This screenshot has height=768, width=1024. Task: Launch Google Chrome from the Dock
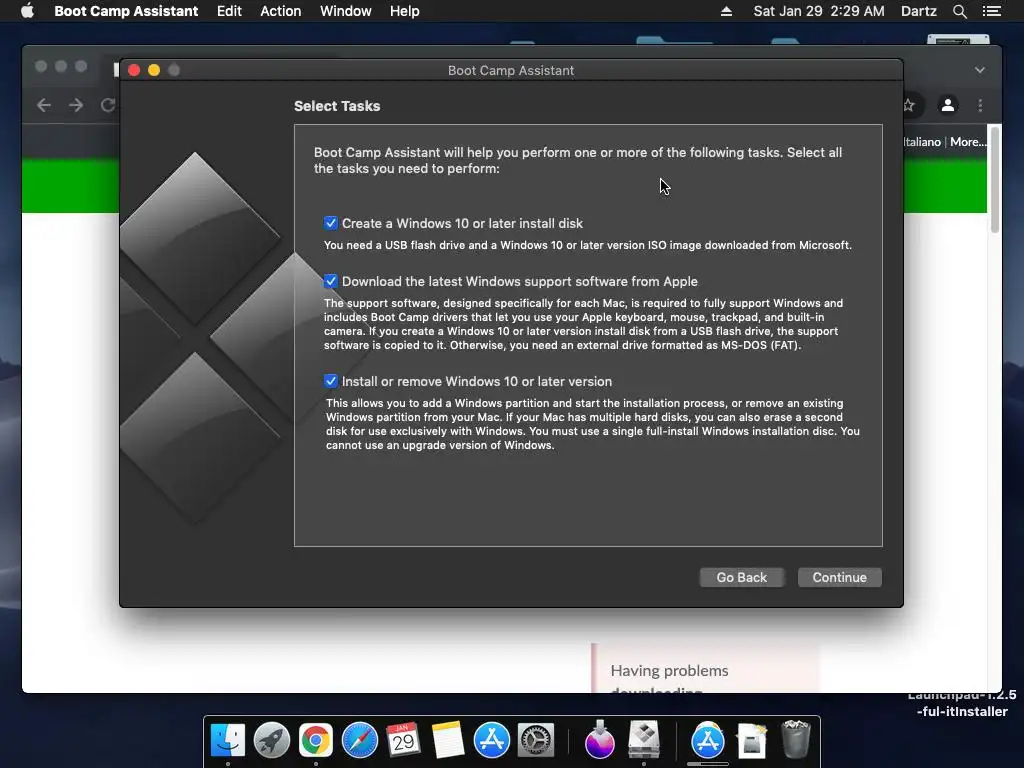pos(316,740)
